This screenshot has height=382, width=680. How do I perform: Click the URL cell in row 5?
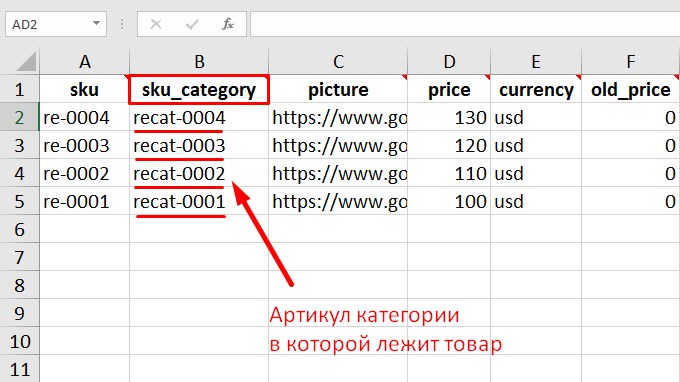(338, 201)
